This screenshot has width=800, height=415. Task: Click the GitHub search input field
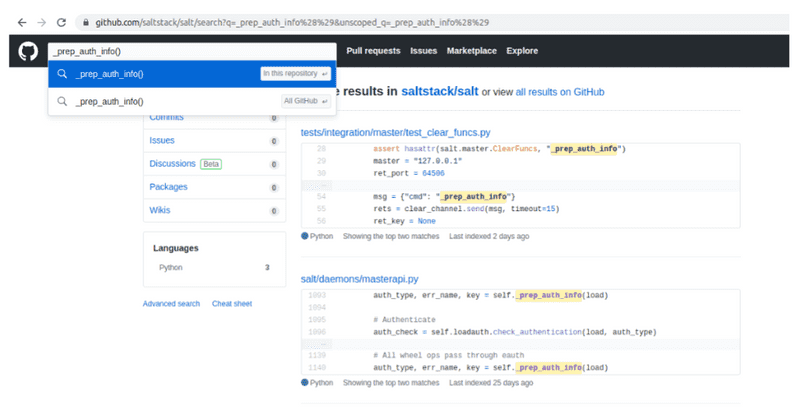[190, 50]
